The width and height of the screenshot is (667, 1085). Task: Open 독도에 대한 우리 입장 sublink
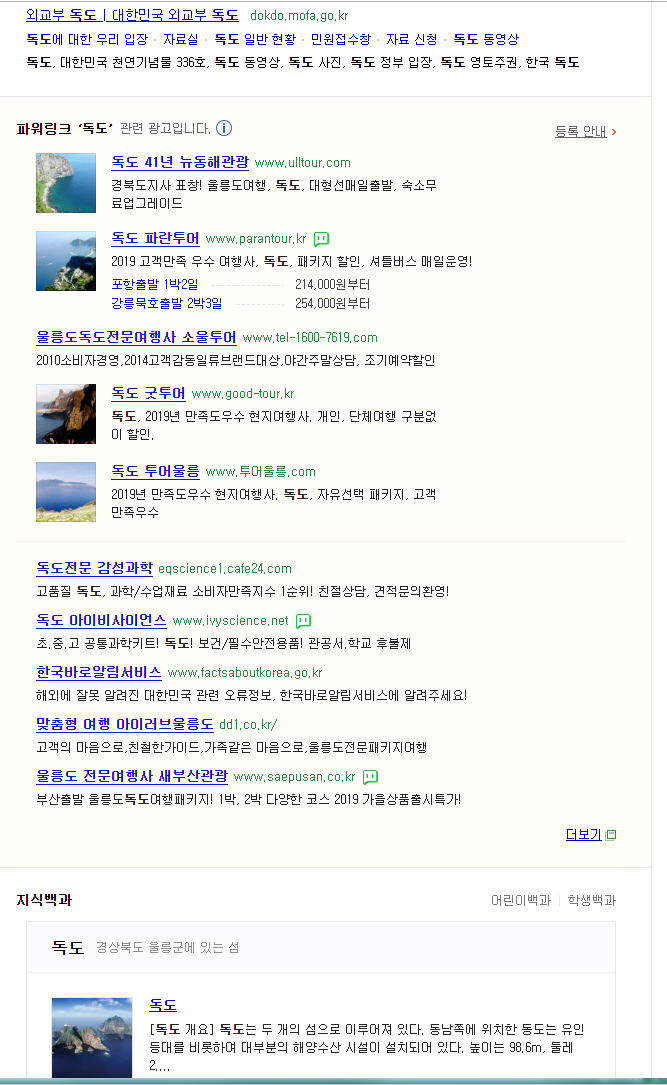pos(87,39)
